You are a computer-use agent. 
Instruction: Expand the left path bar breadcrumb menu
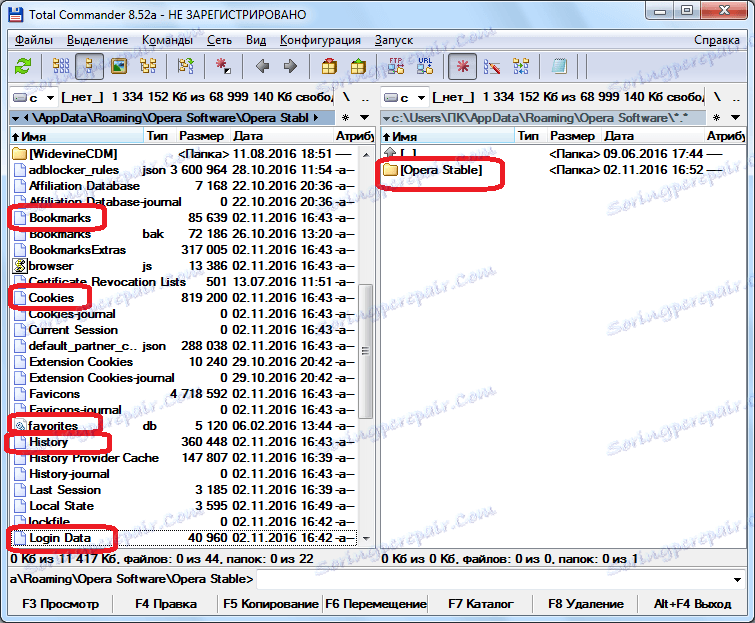tap(15, 118)
